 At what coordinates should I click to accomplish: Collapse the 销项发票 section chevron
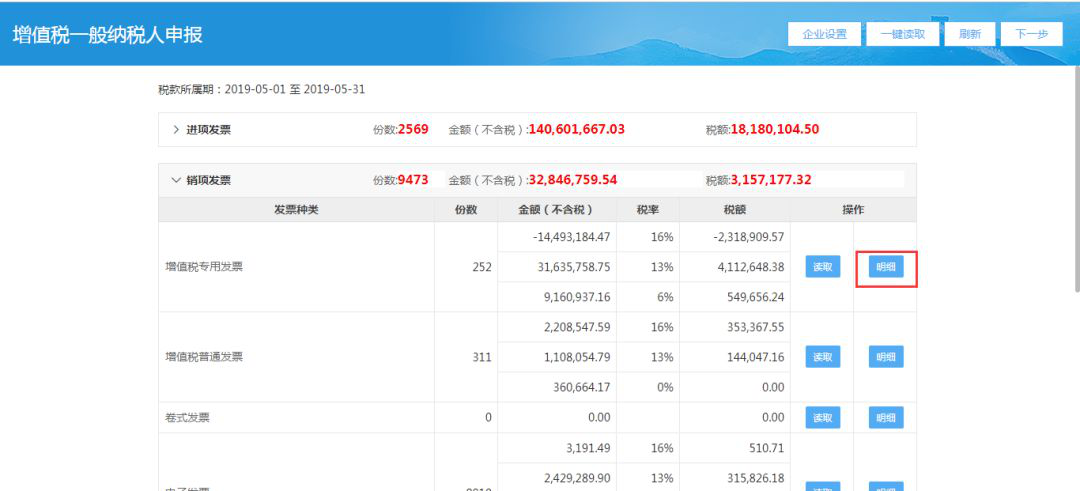pyautogui.click(x=176, y=180)
